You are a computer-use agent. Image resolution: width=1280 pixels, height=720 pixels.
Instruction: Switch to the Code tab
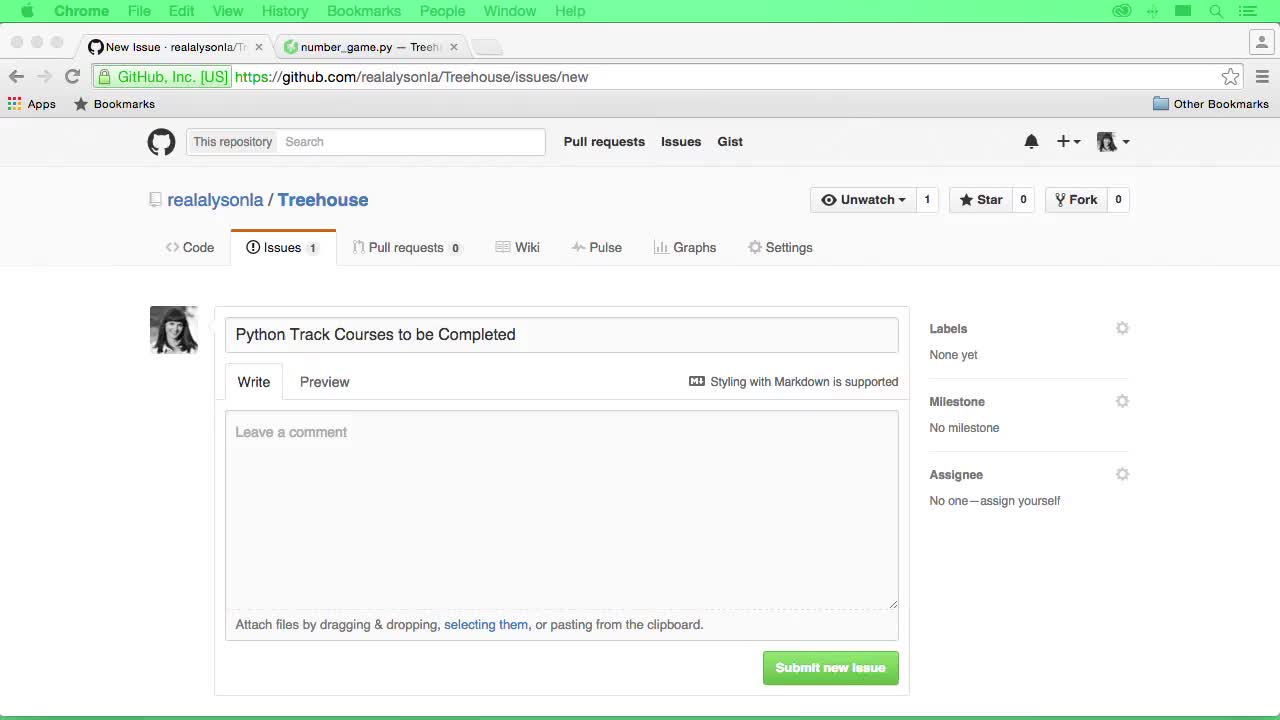pos(190,248)
